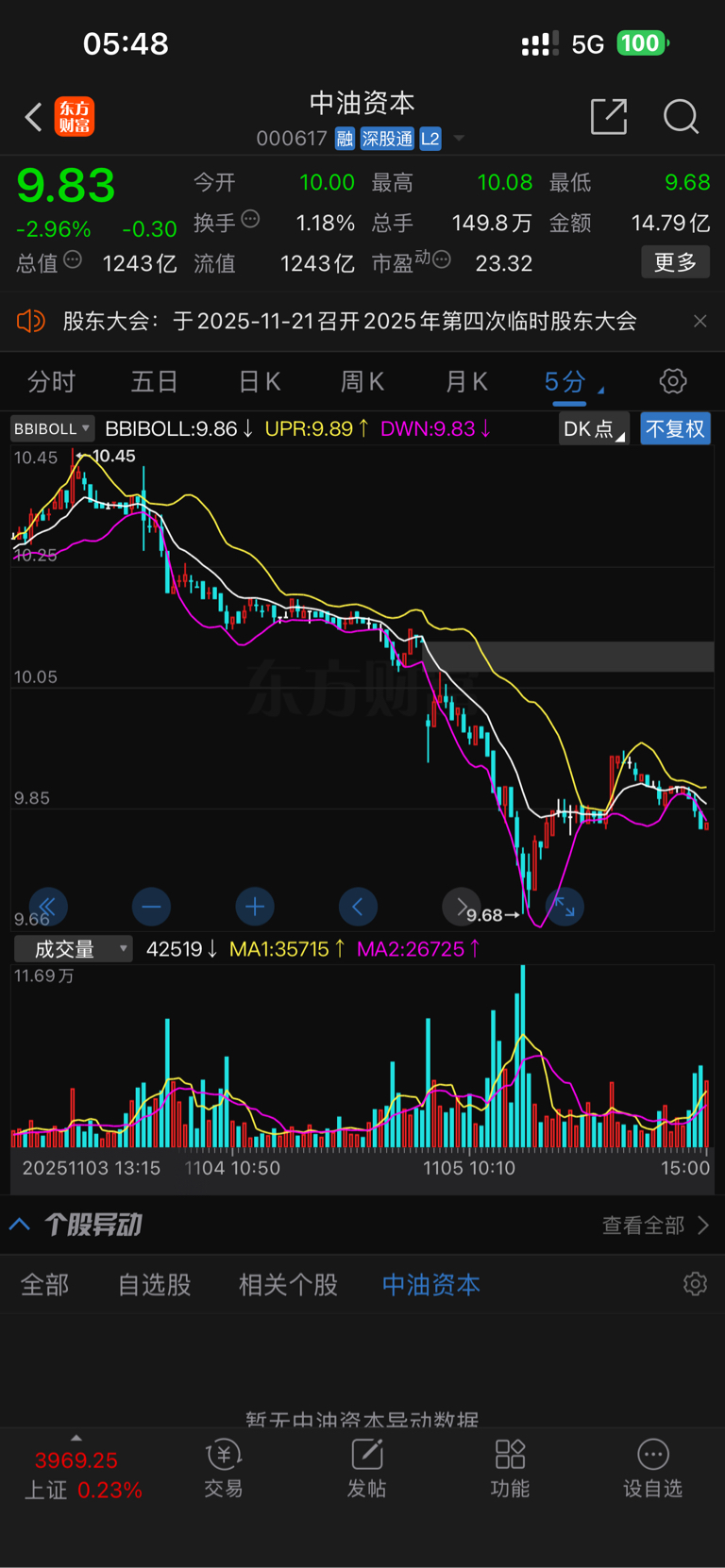The image size is (725, 1568).
Task: Tap the DWN:9.83 indicator value
Action: click(435, 428)
